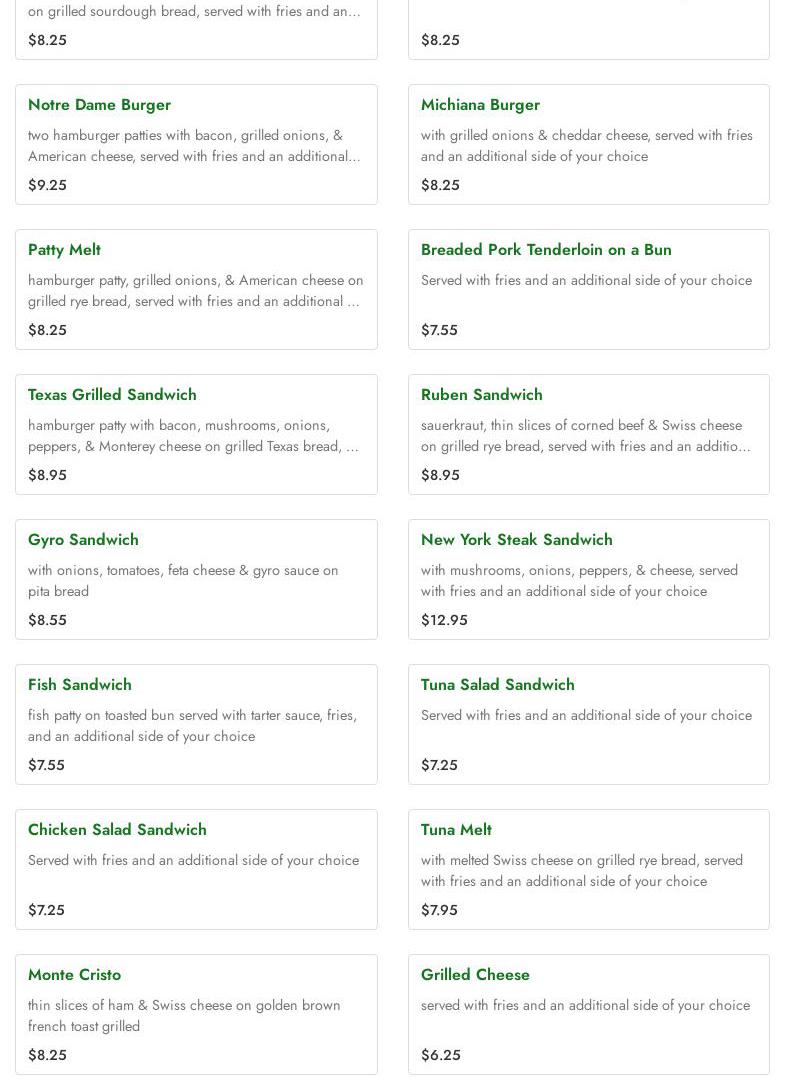Click the $8.55 Gyro Sandwich price

coord(47,620)
